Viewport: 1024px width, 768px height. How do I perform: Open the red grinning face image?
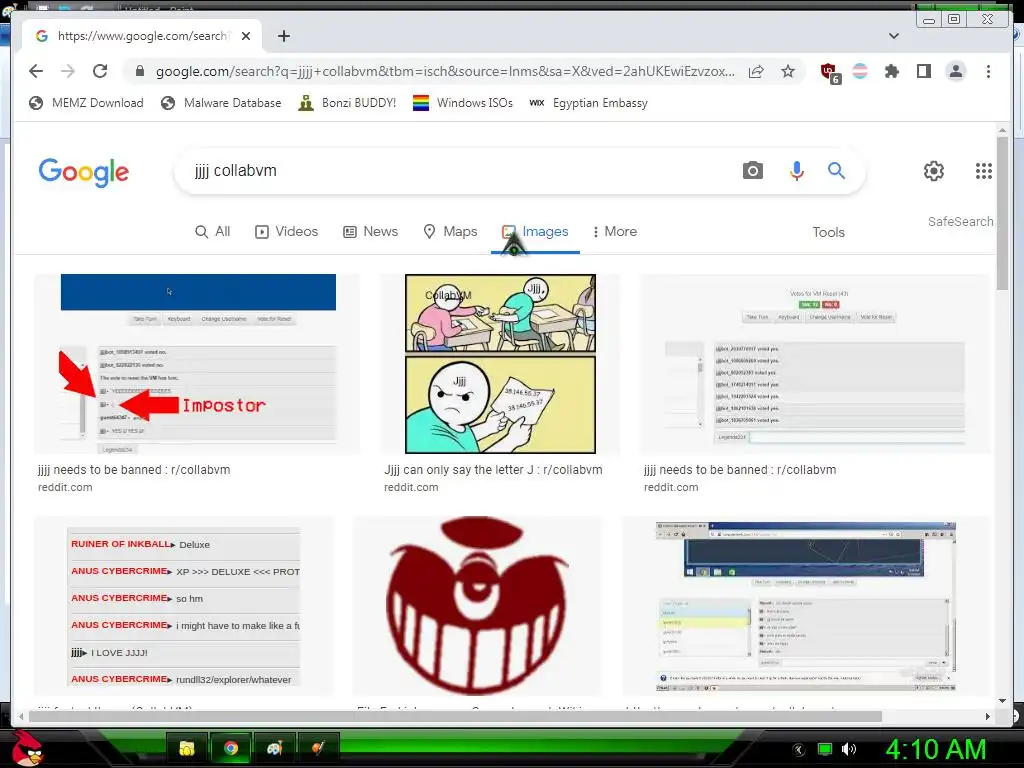477,606
